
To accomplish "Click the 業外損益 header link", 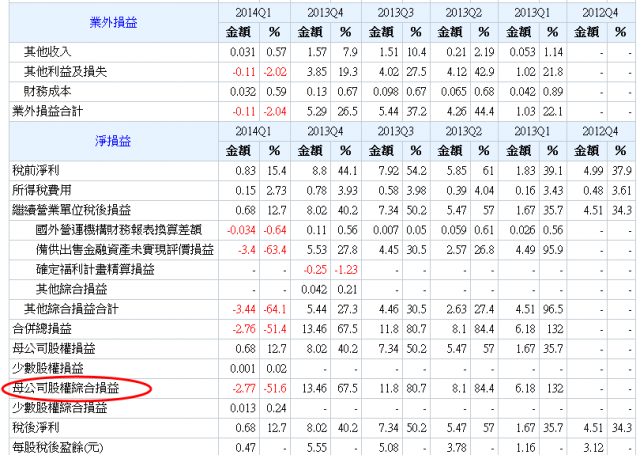I will [x=113, y=22].
